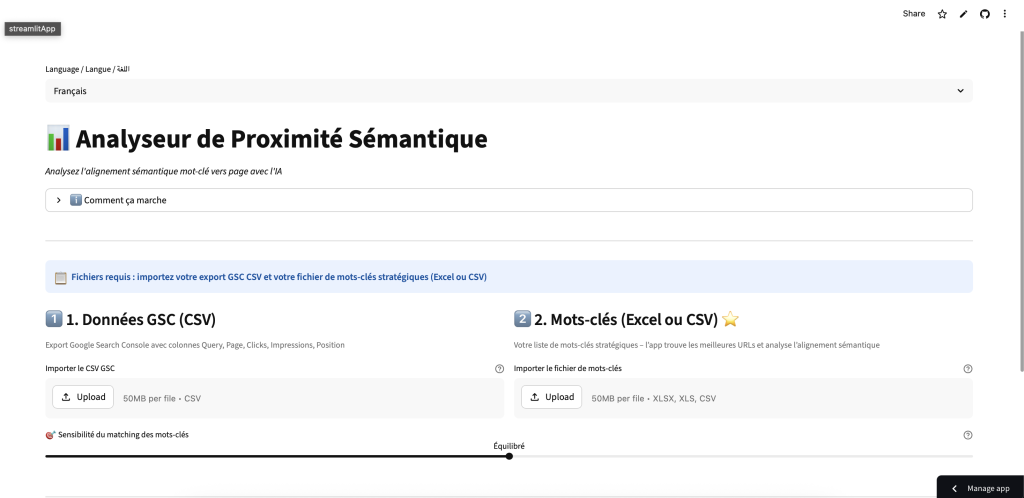Click the Language dropdown arrow

pos(960,91)
